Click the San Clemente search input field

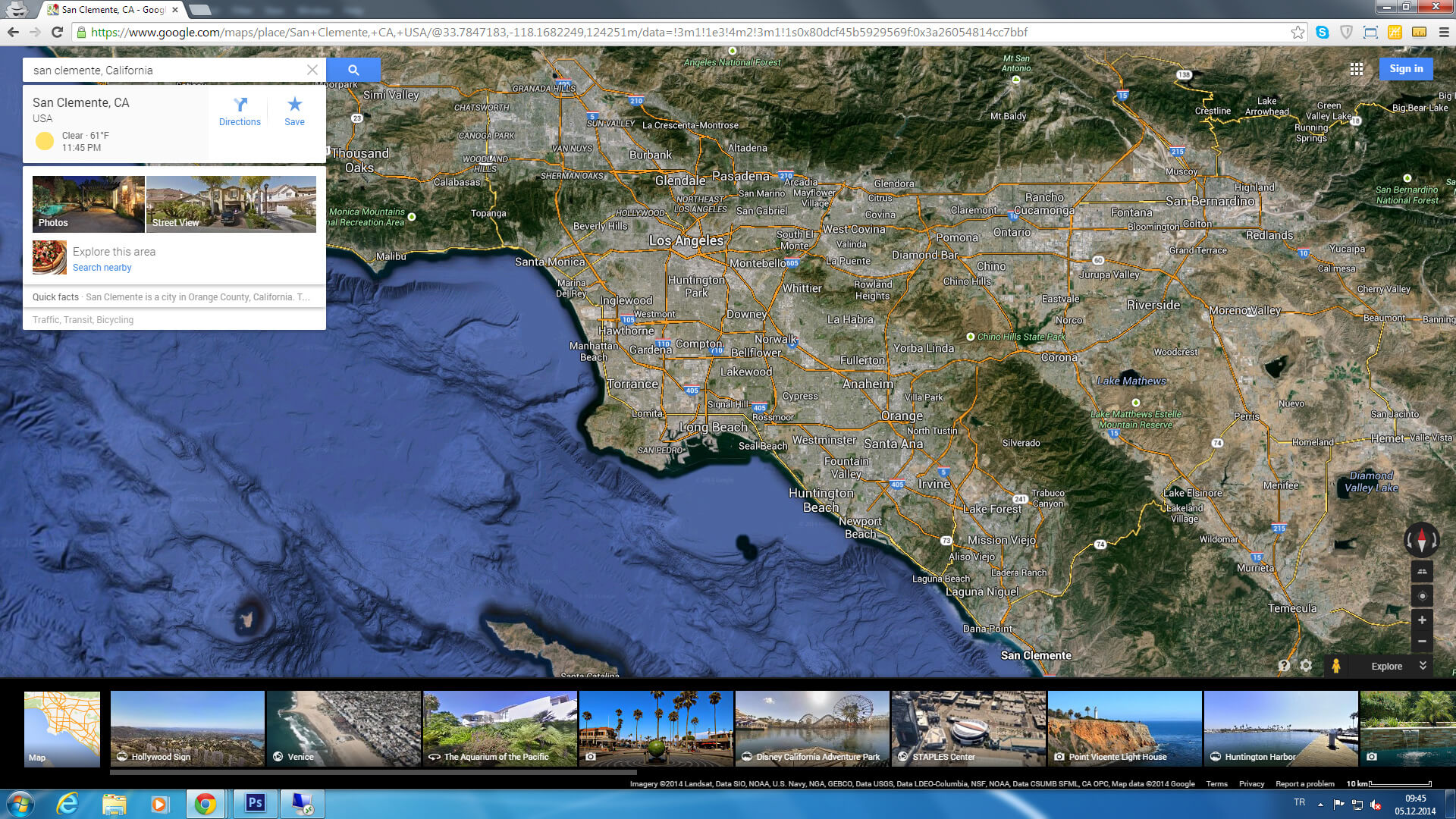point(167,69)
